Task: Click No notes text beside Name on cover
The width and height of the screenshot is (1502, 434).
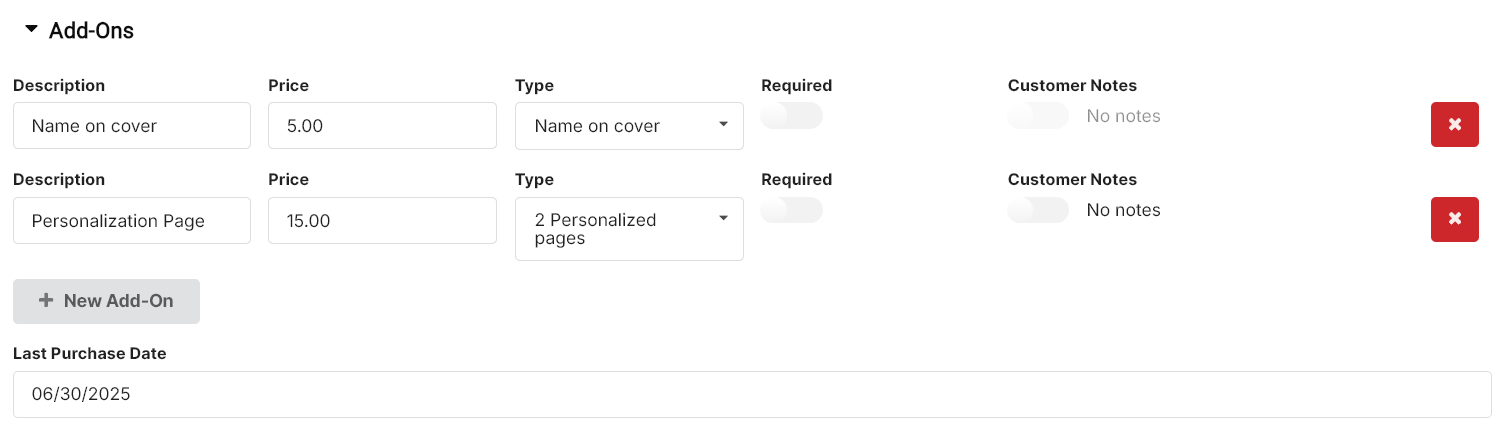Action: coord(1124,116)
